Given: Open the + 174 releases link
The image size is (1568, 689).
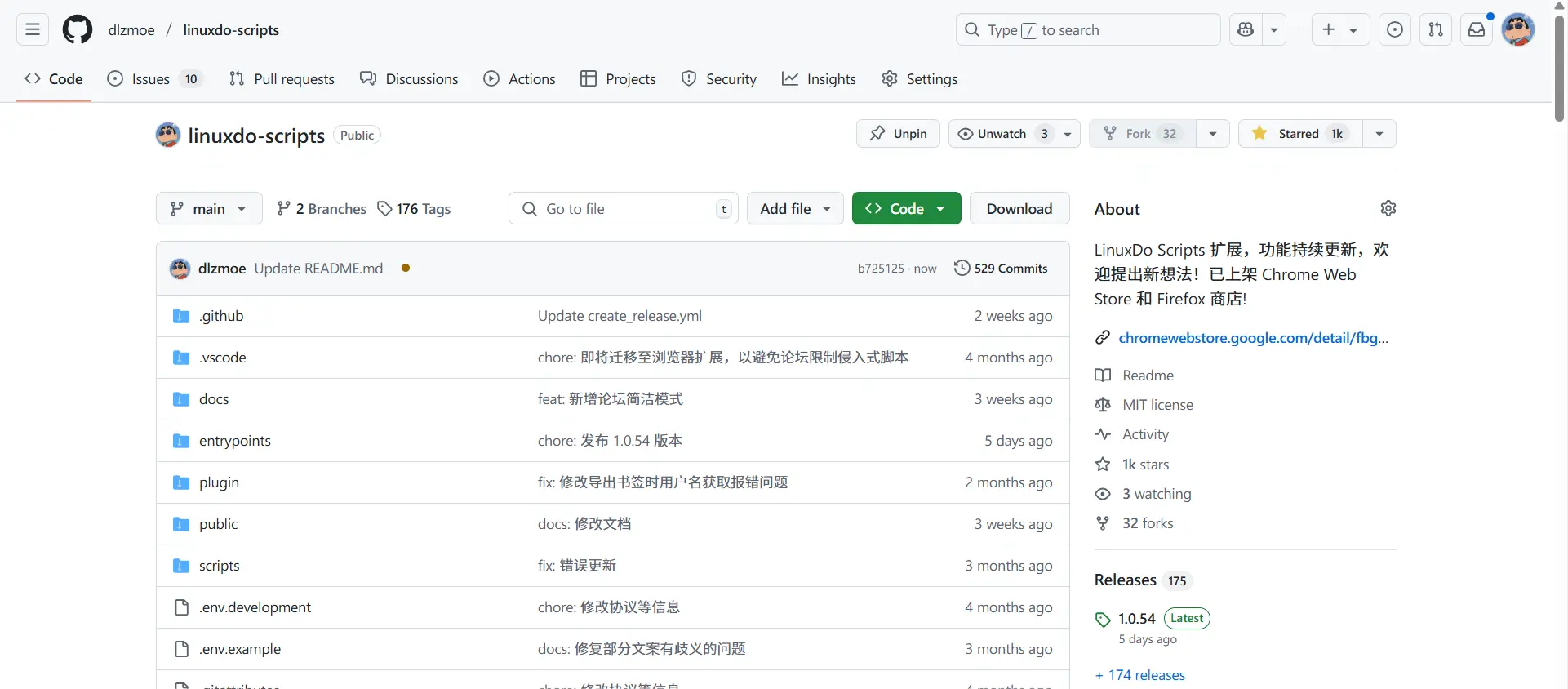Looking at the screenshot, I should [1140, 675].
